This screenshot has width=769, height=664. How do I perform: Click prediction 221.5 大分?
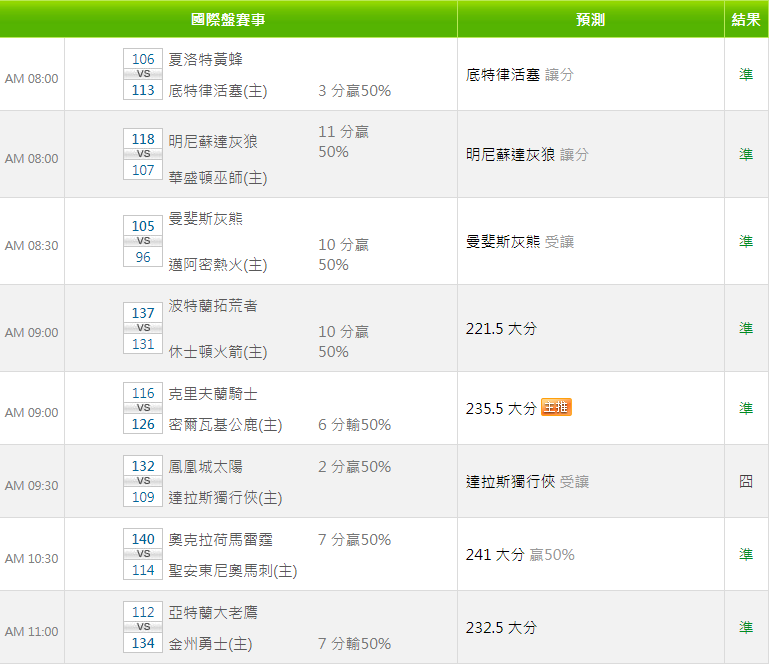(501, 329)
